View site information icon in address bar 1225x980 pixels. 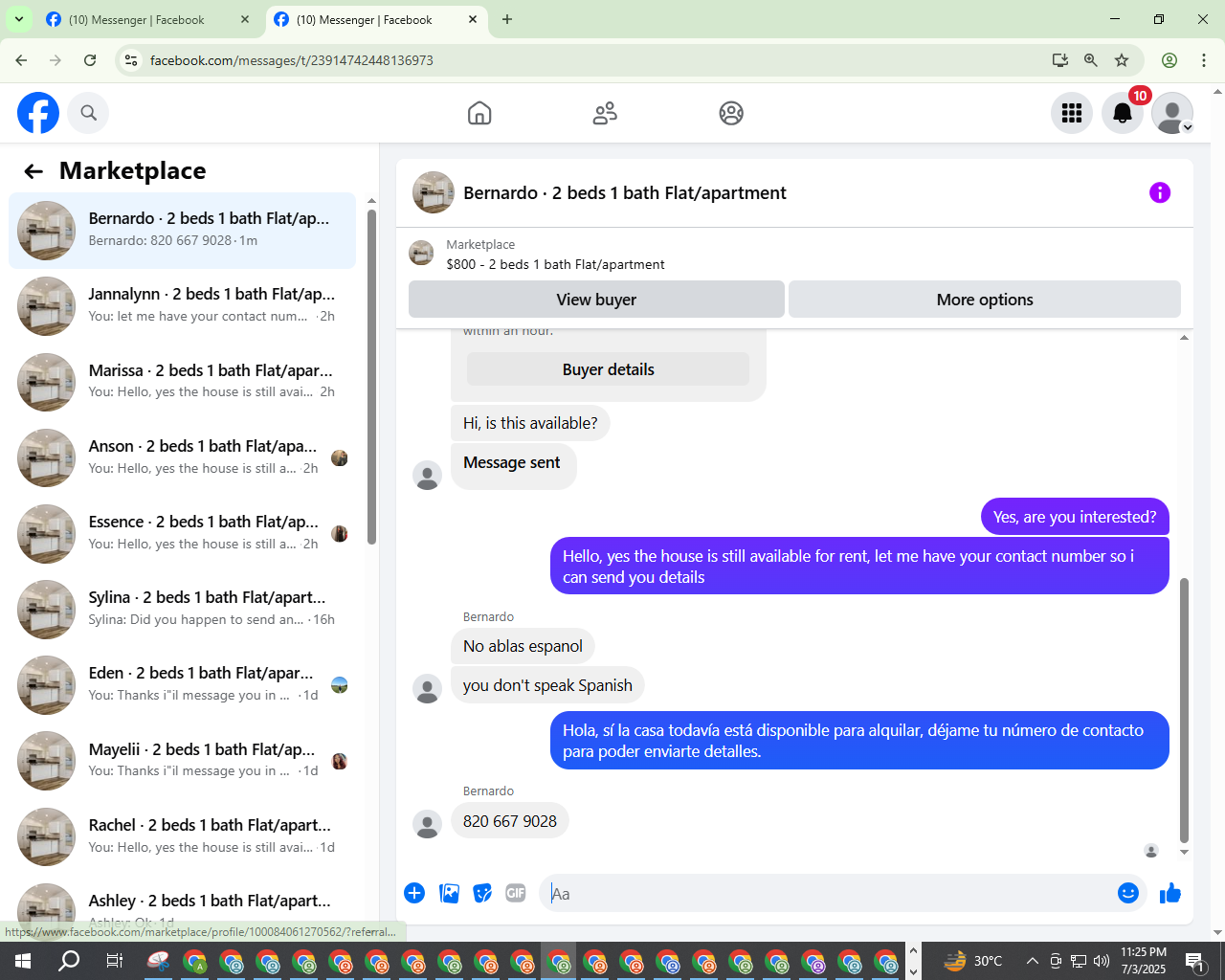(131, 60)
